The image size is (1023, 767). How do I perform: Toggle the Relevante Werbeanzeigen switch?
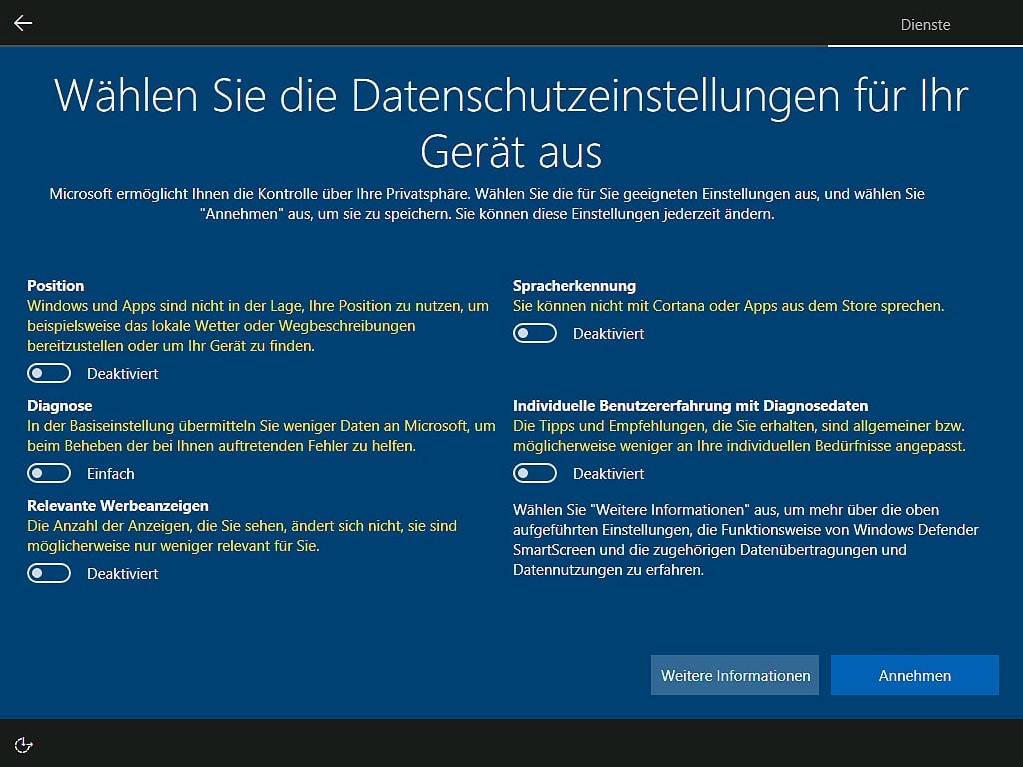(49, 573)
